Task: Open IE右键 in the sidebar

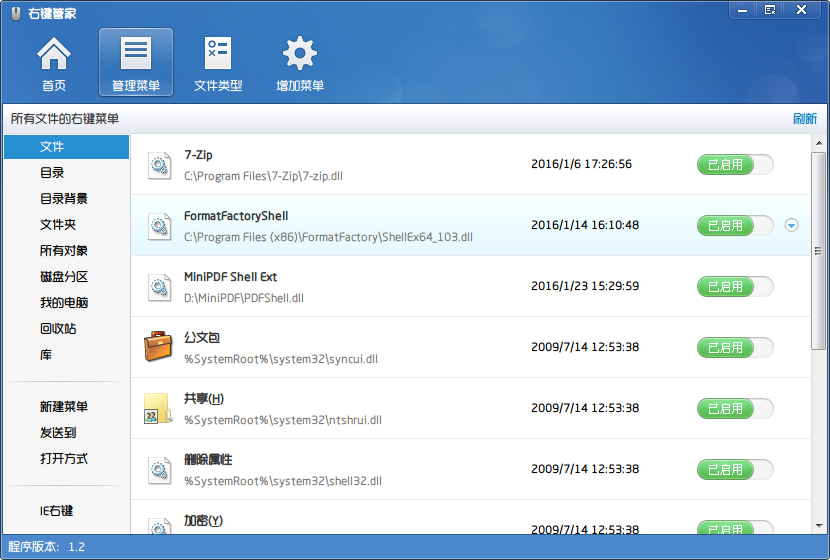Action: coord(67,511)
